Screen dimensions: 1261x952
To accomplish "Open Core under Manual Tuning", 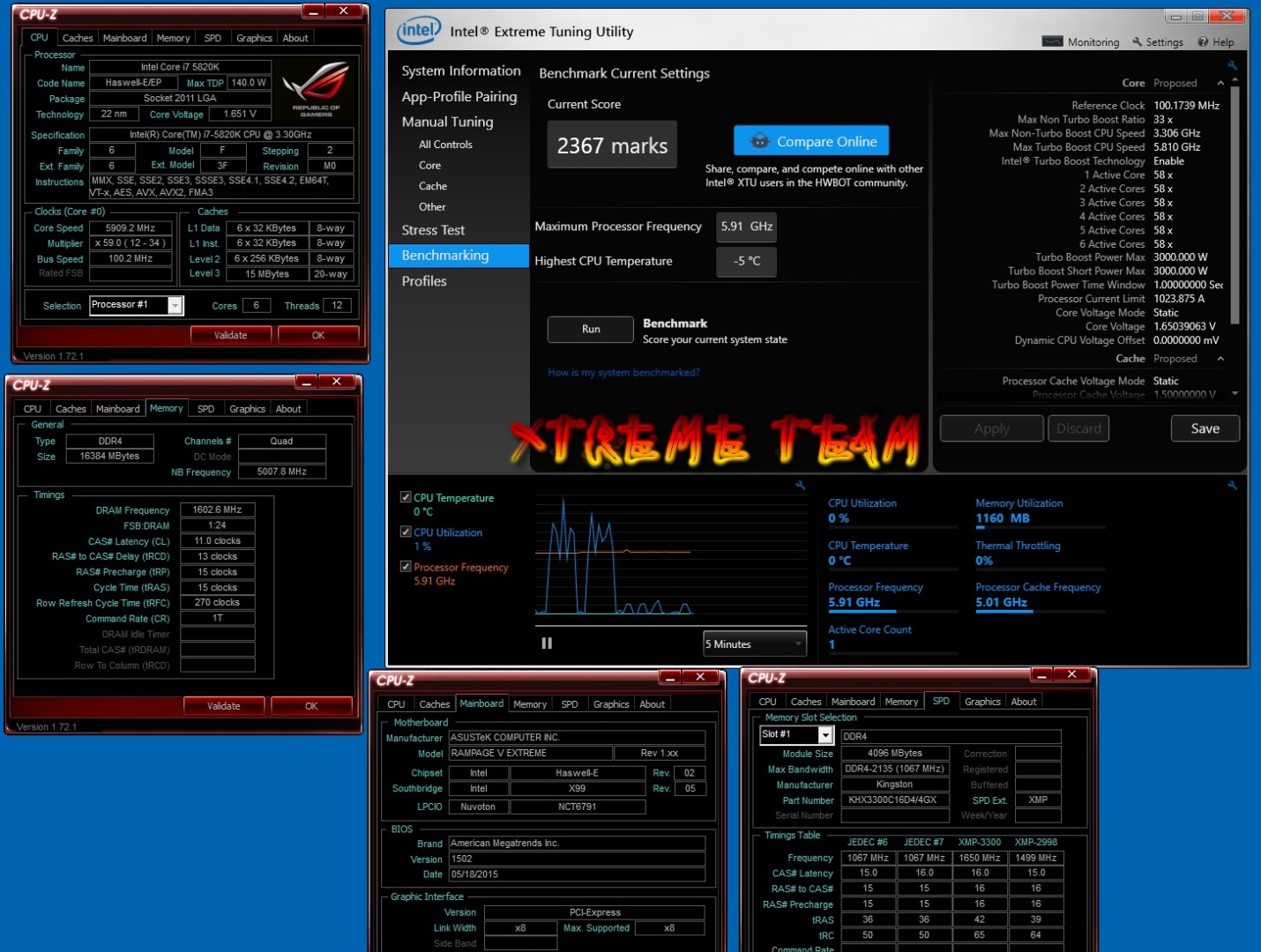I will click(x=429, y=165).
